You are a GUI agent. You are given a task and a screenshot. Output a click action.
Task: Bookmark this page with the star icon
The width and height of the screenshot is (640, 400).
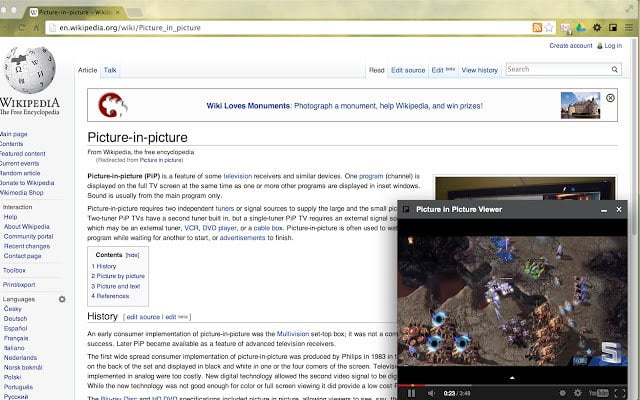click(x=551, y=28)
